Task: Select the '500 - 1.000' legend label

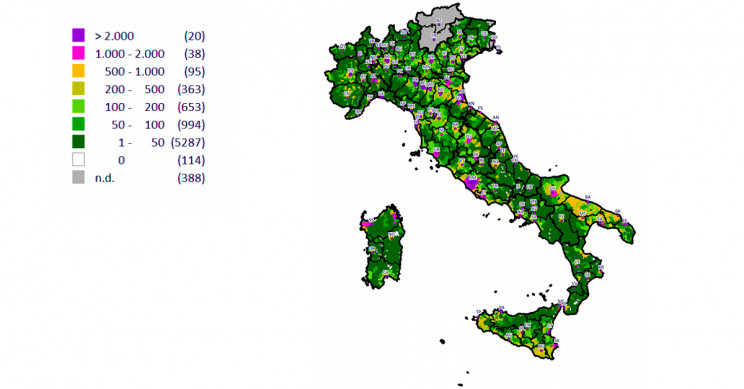Action: click(x=135, y=72)
